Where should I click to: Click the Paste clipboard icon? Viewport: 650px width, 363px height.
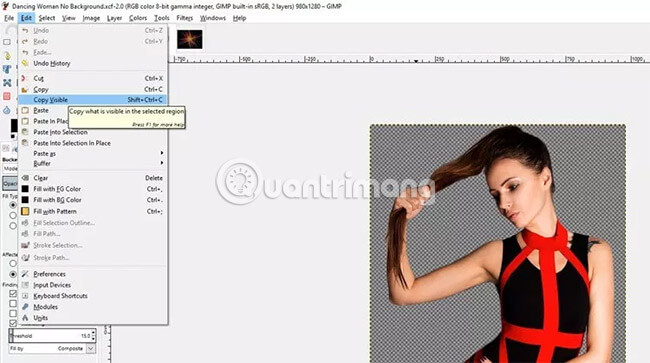[x=25, y=110]
